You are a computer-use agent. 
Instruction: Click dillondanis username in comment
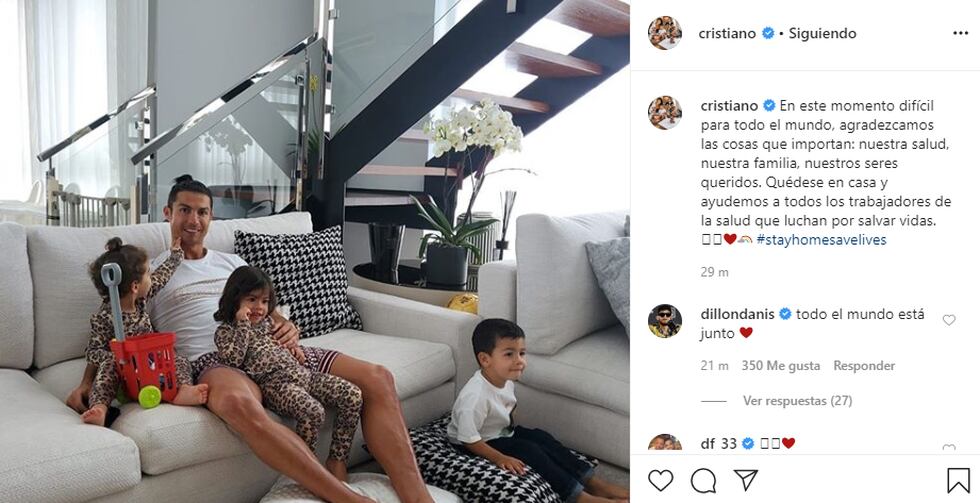coord(738,314)
